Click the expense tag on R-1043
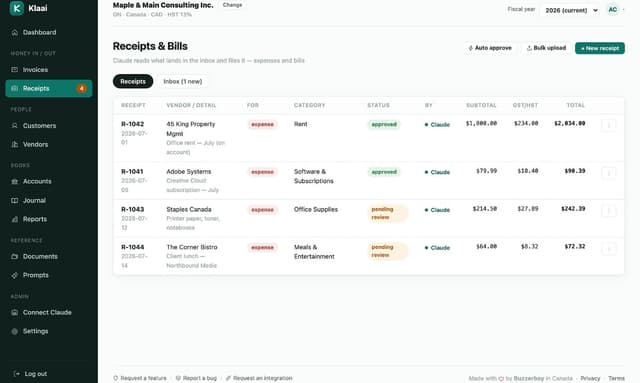This screenshot has width=640, height=383. point(262,210)
